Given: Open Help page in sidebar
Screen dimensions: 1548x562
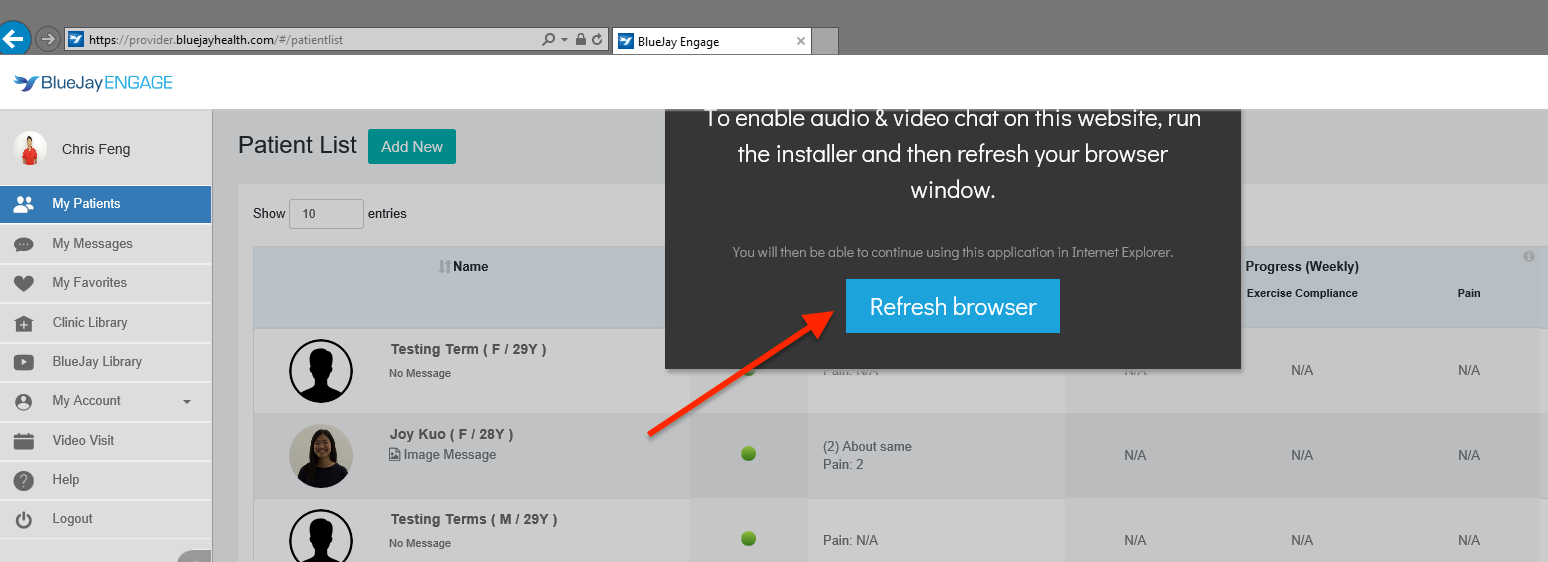Looking at the screenshot, I should 105,480.
